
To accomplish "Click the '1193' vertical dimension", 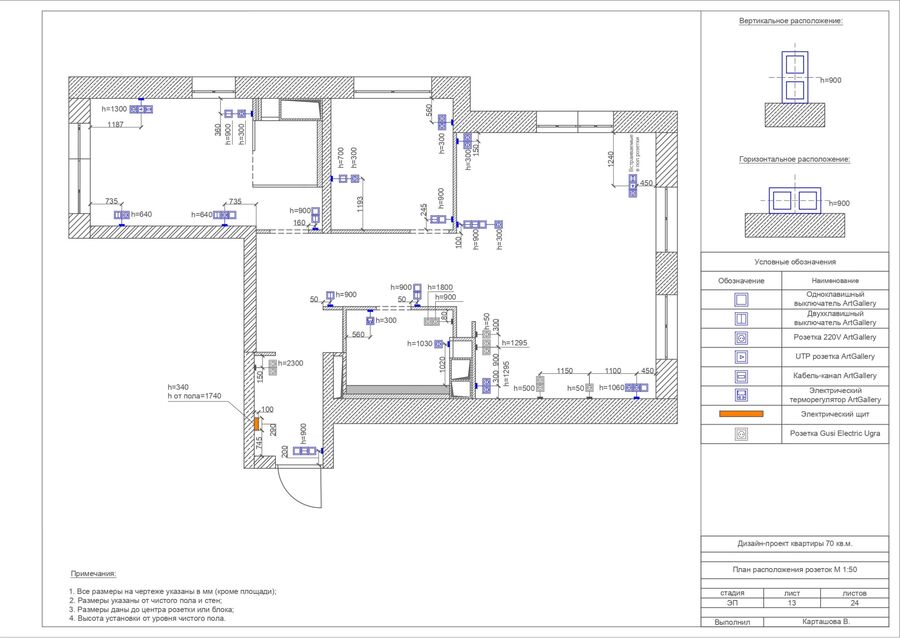I will tap(360, 205).
